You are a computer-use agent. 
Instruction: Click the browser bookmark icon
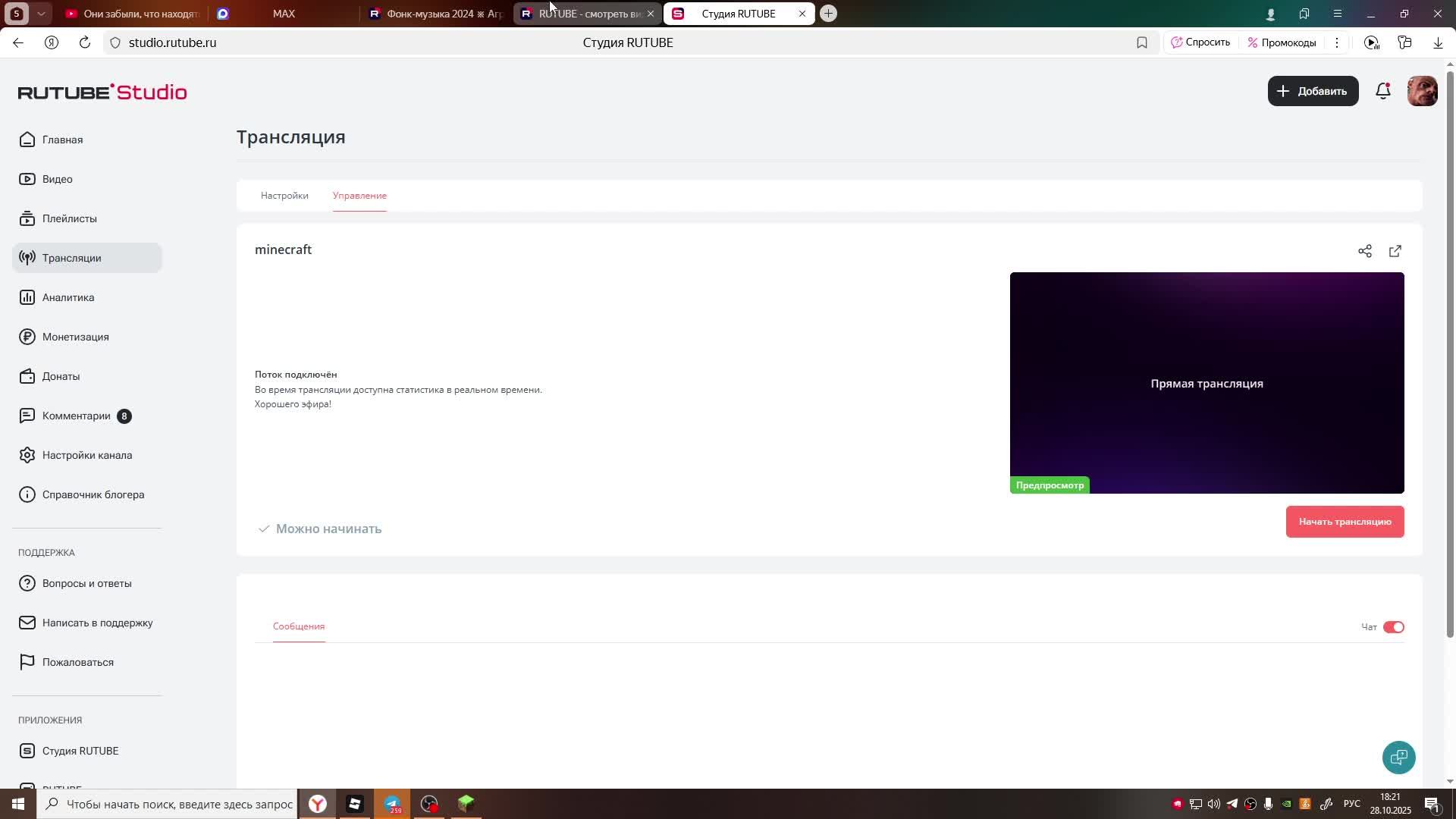[1142, 43]
